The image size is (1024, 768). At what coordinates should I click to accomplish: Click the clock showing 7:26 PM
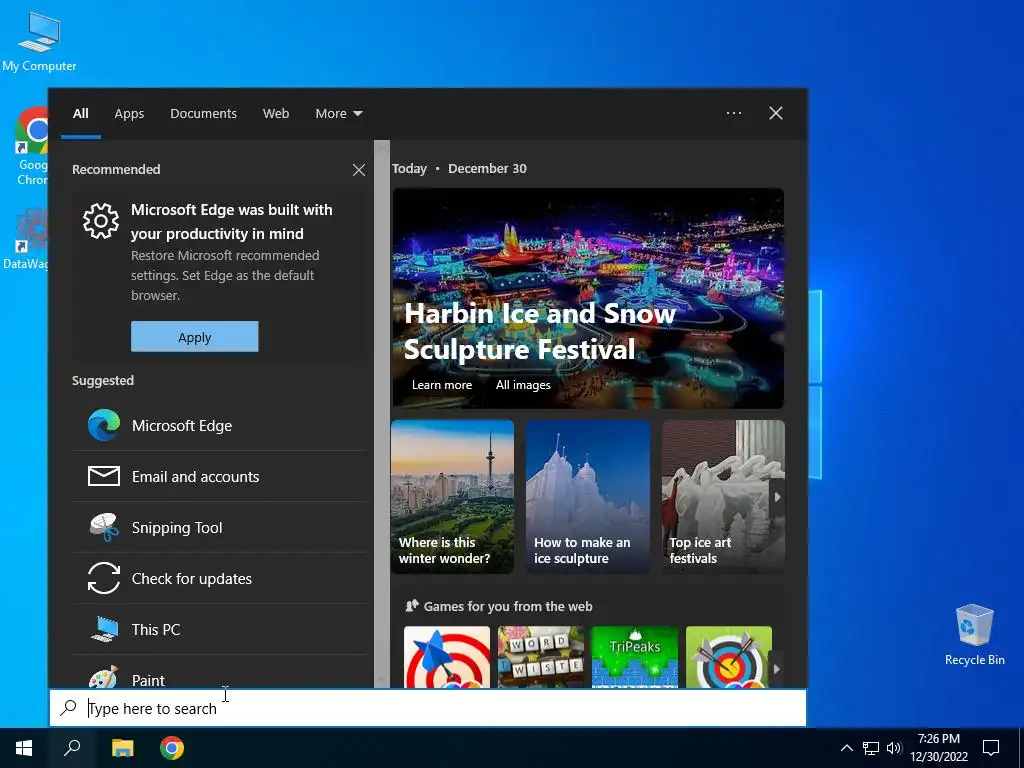tap(938, 739)
